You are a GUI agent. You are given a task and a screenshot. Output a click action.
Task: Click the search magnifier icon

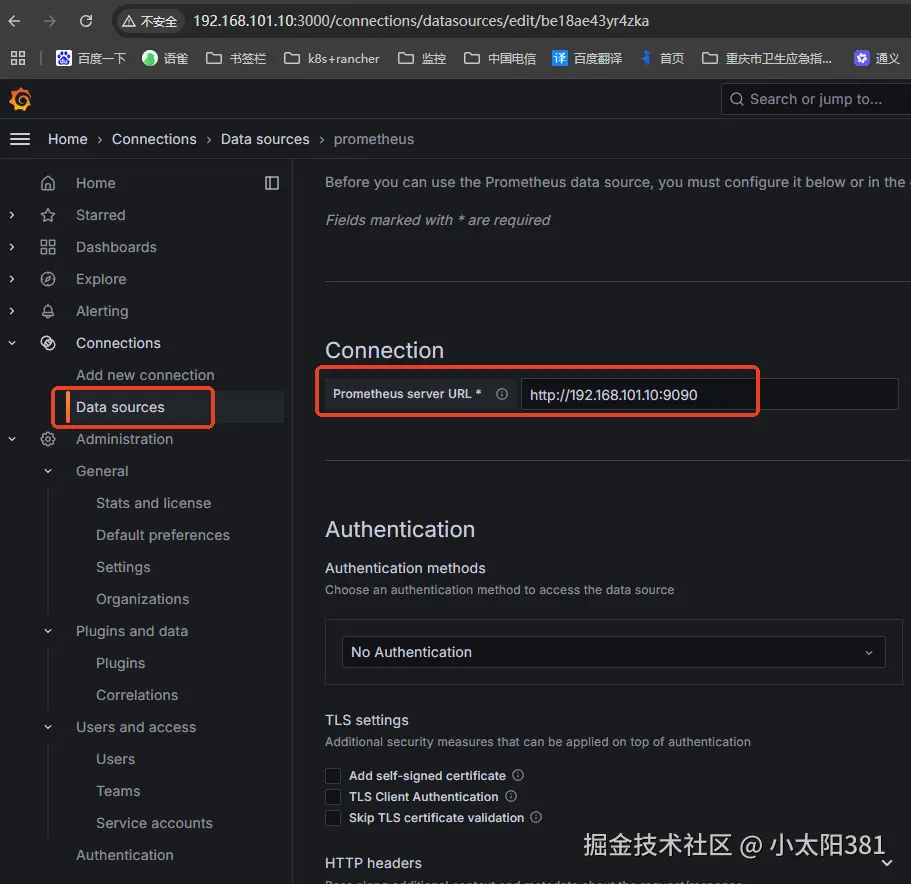pos(737,99)
